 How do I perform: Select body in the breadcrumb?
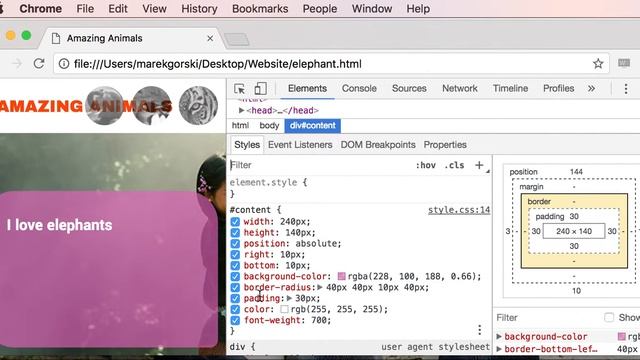(269, 126)
